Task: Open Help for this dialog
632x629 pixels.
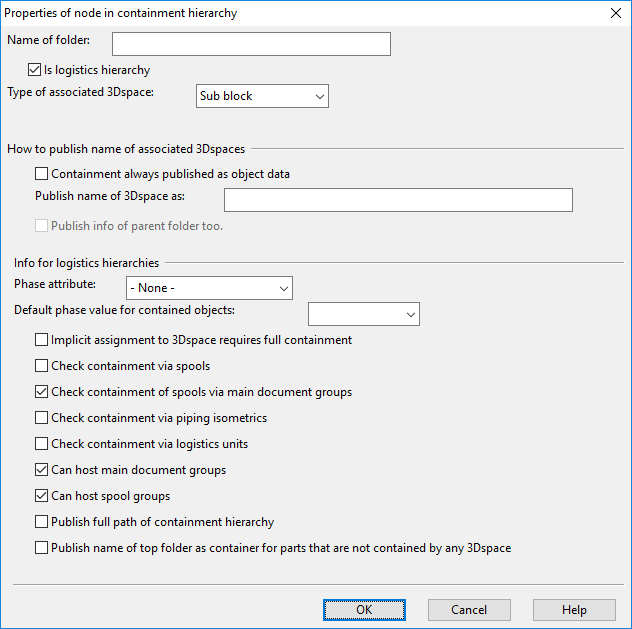Action: 574,610
